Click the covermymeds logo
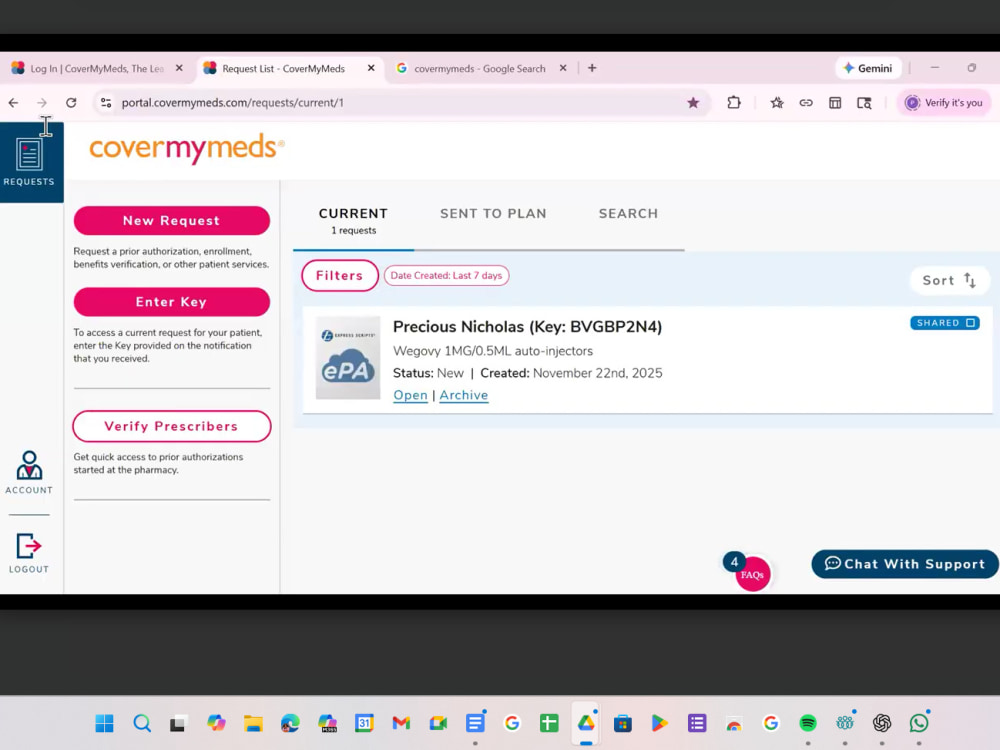 tap(187, 148)
